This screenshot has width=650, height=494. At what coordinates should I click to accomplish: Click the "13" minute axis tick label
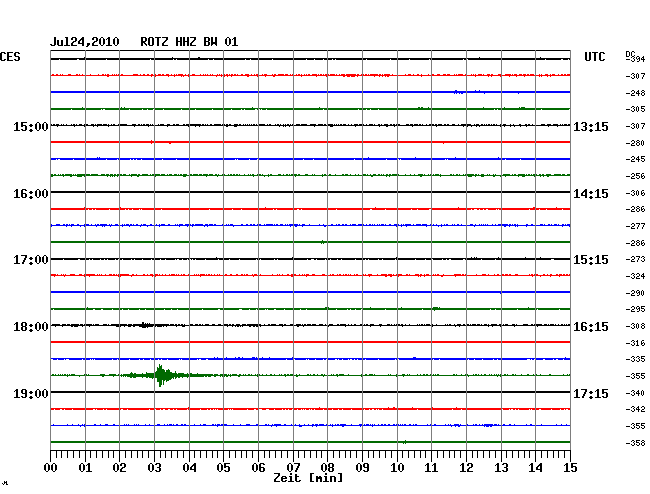click(501, 468)
